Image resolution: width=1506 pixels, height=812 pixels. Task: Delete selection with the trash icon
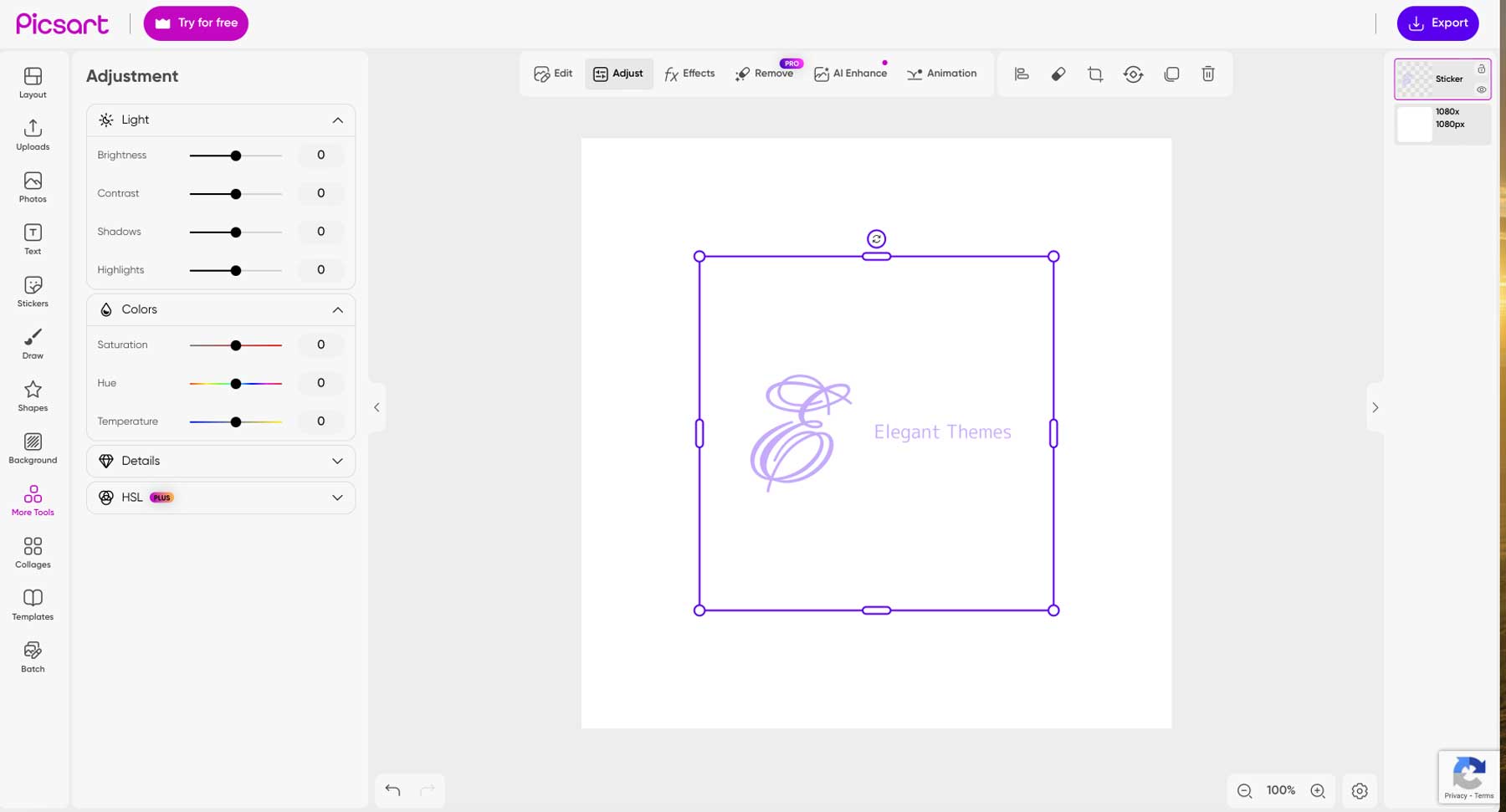[1208, 74]
